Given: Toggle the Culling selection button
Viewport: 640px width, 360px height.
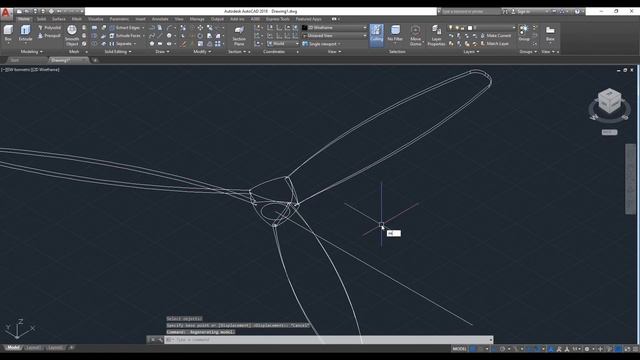Looking at the screenshot, I should [x=376, y=35].
